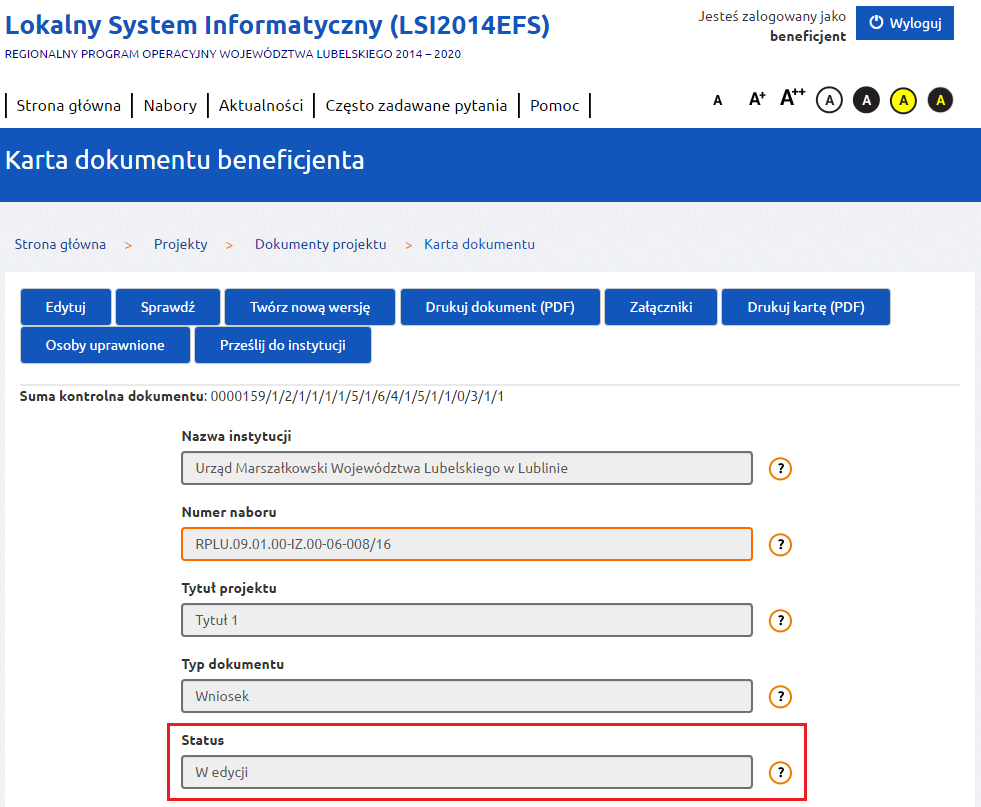Click the Tytuł projektu field
Image resolution: width=981 pixels, height=807 pixels.
tap(467, 620)
